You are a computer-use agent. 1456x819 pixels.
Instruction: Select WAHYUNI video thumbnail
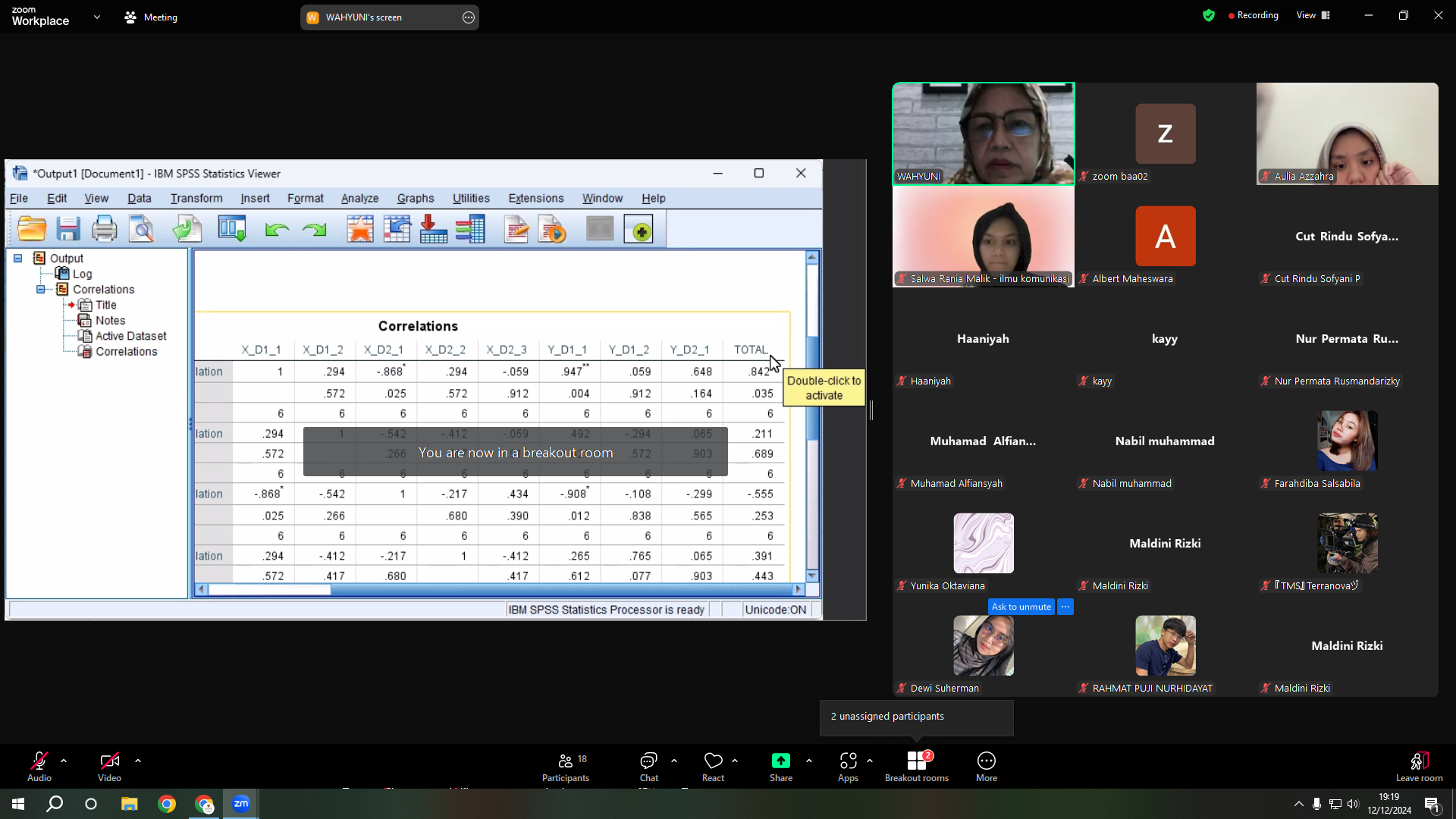984,134
